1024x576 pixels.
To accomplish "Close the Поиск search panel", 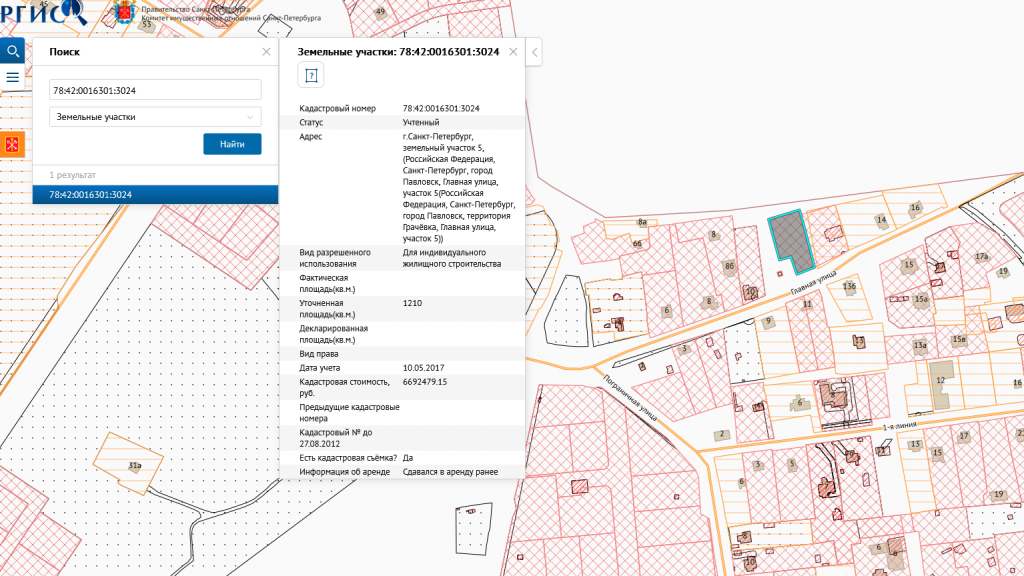I will (x=266, y=51).
